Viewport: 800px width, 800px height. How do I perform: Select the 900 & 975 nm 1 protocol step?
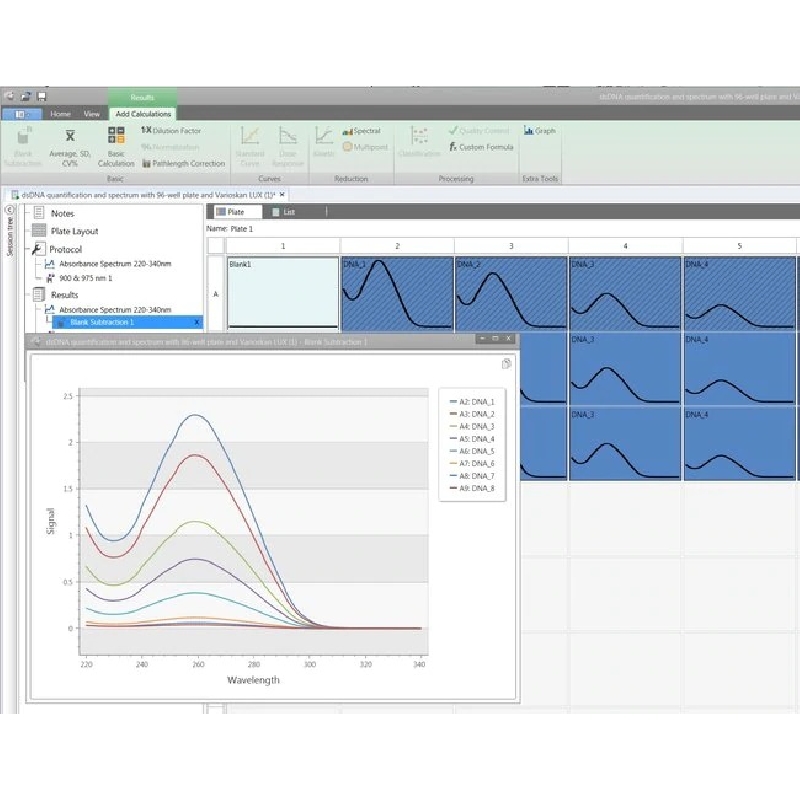pos(86,277)
